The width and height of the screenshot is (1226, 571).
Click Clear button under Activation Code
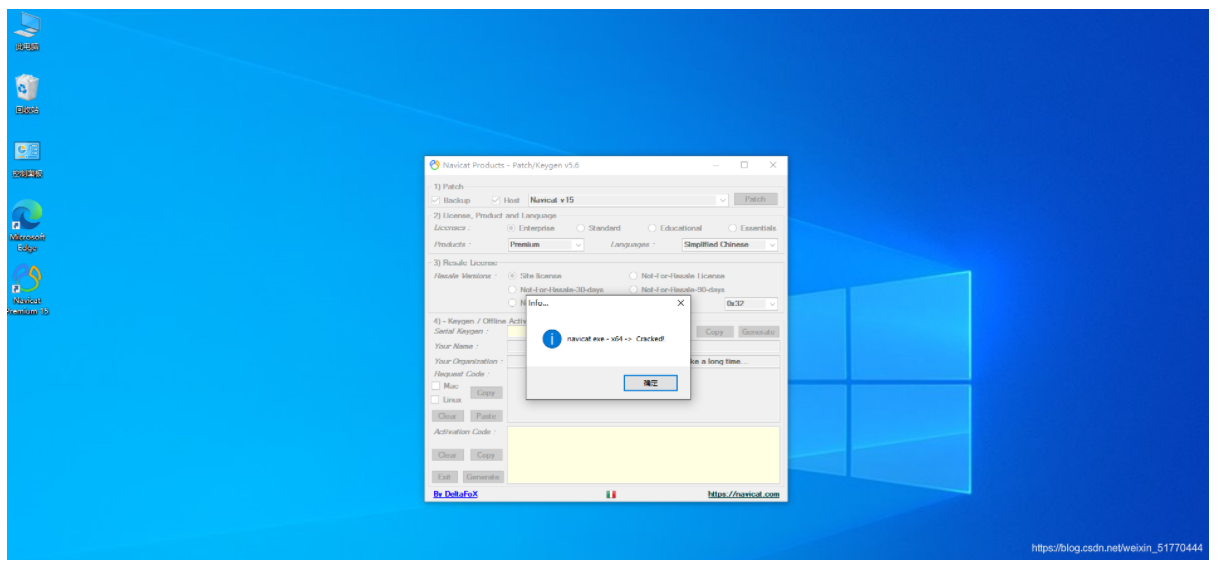(448, 455)
